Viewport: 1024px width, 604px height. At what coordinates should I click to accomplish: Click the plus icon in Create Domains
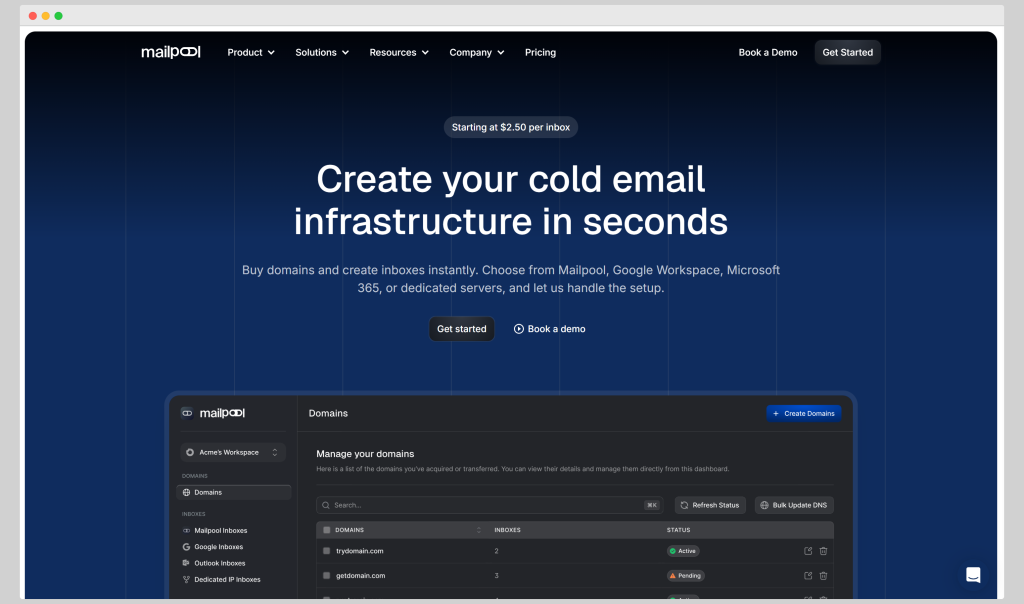pos(776,413)
